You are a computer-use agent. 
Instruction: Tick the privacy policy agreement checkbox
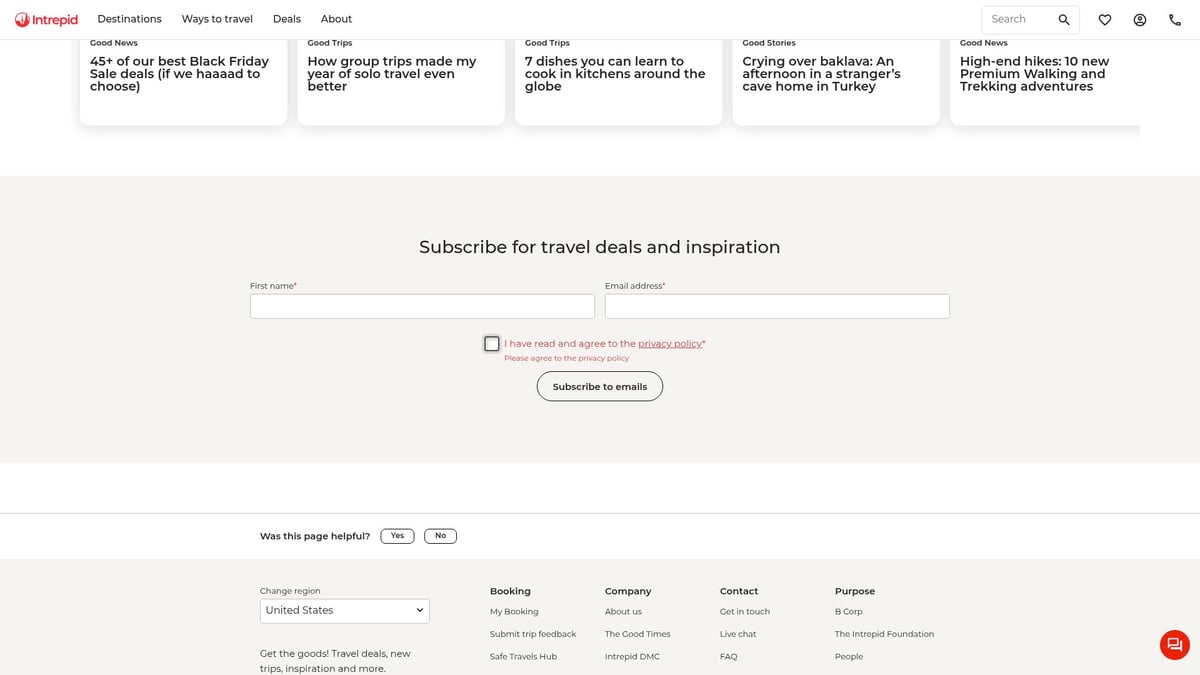coord(492,344)
